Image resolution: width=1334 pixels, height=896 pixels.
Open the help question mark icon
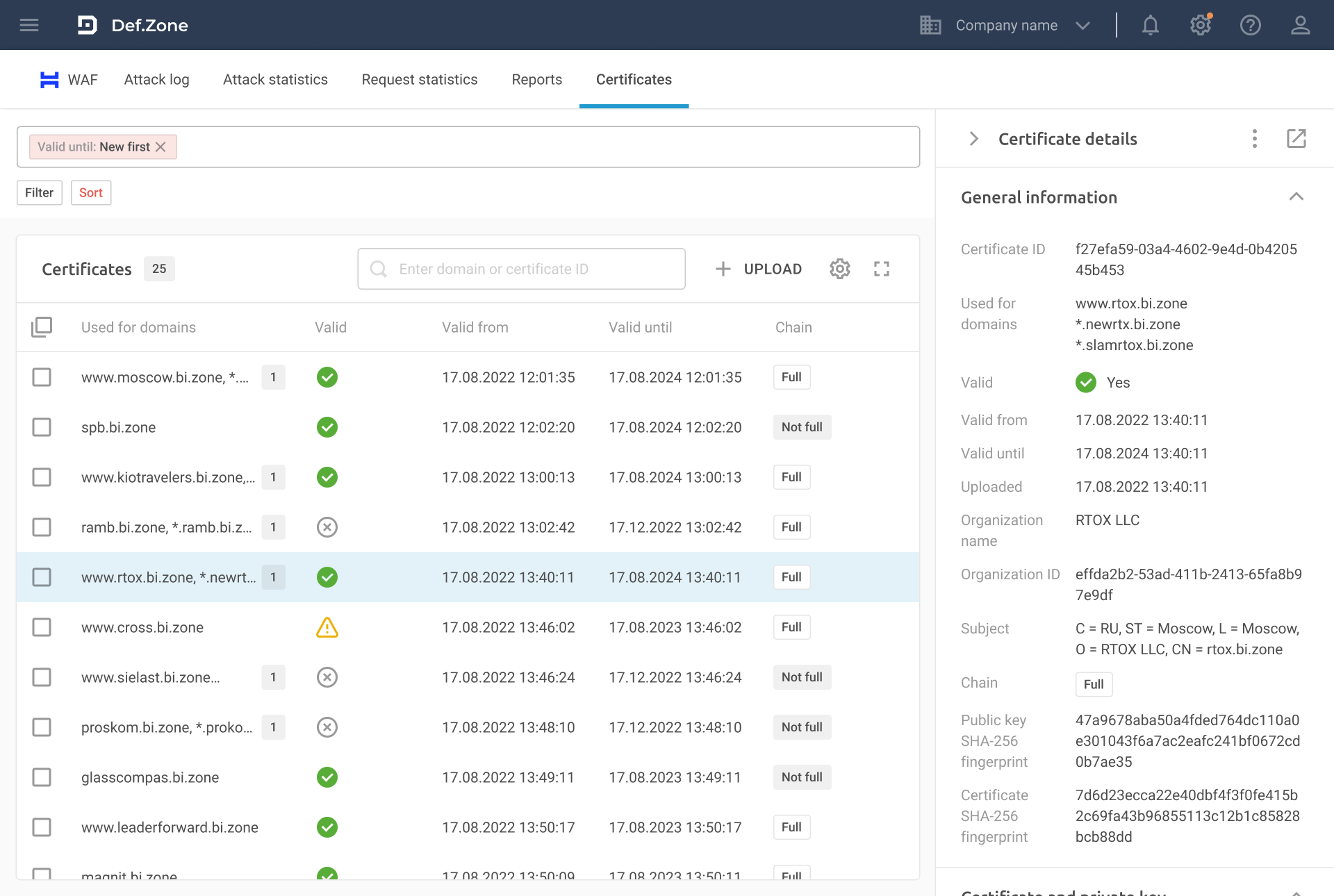(1250, 25)
